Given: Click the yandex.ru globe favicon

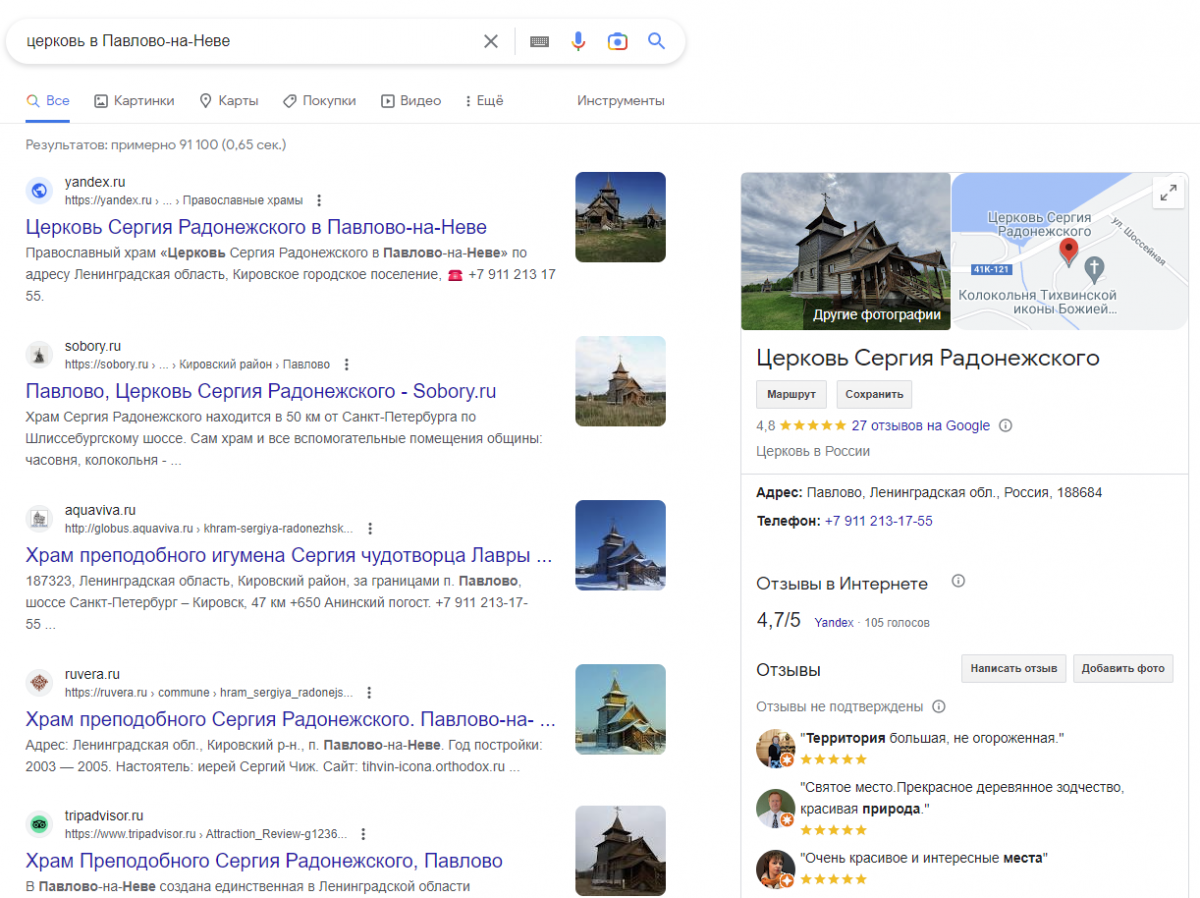Looking at the screenshot, I should tap(39, 190).
